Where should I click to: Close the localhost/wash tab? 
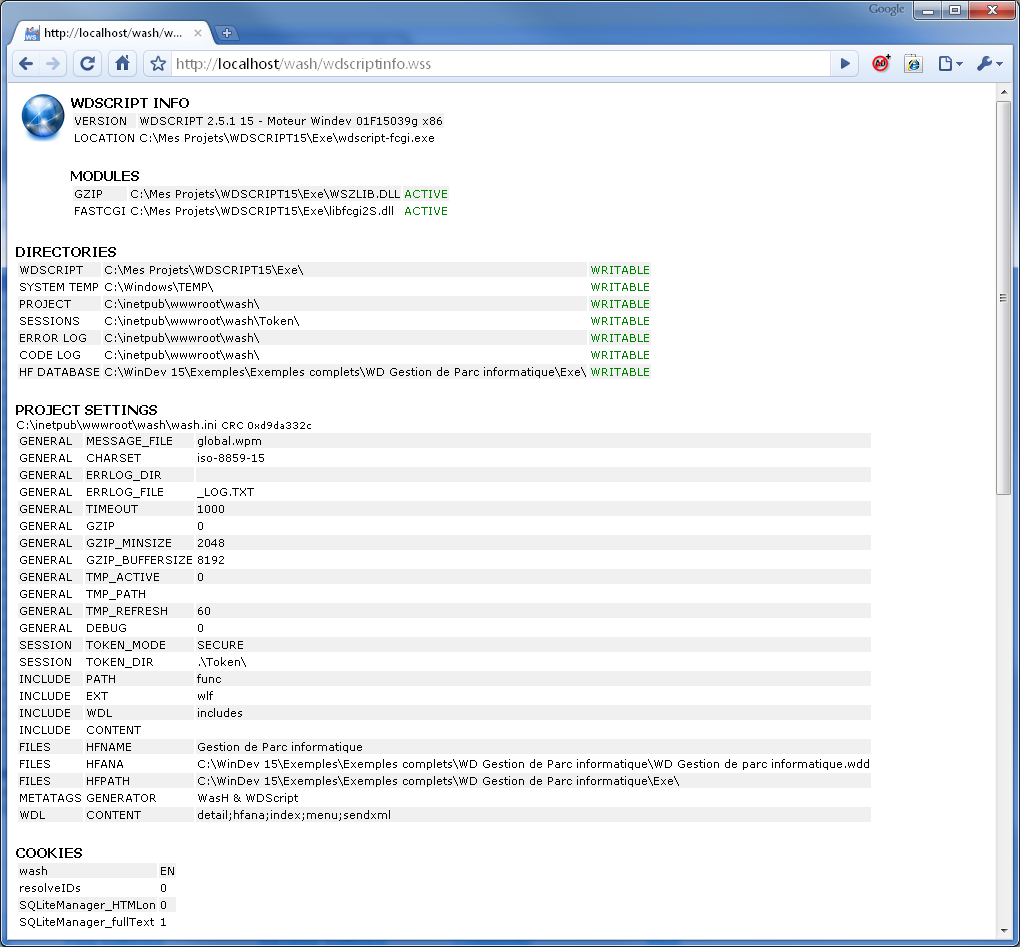point(198,33)
